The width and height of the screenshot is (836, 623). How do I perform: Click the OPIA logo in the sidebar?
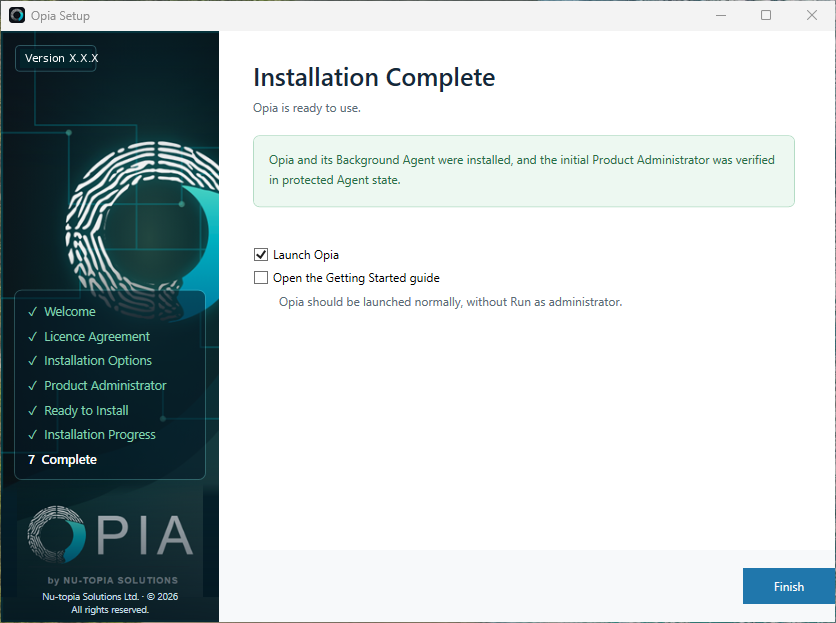[x=110, y=534]
